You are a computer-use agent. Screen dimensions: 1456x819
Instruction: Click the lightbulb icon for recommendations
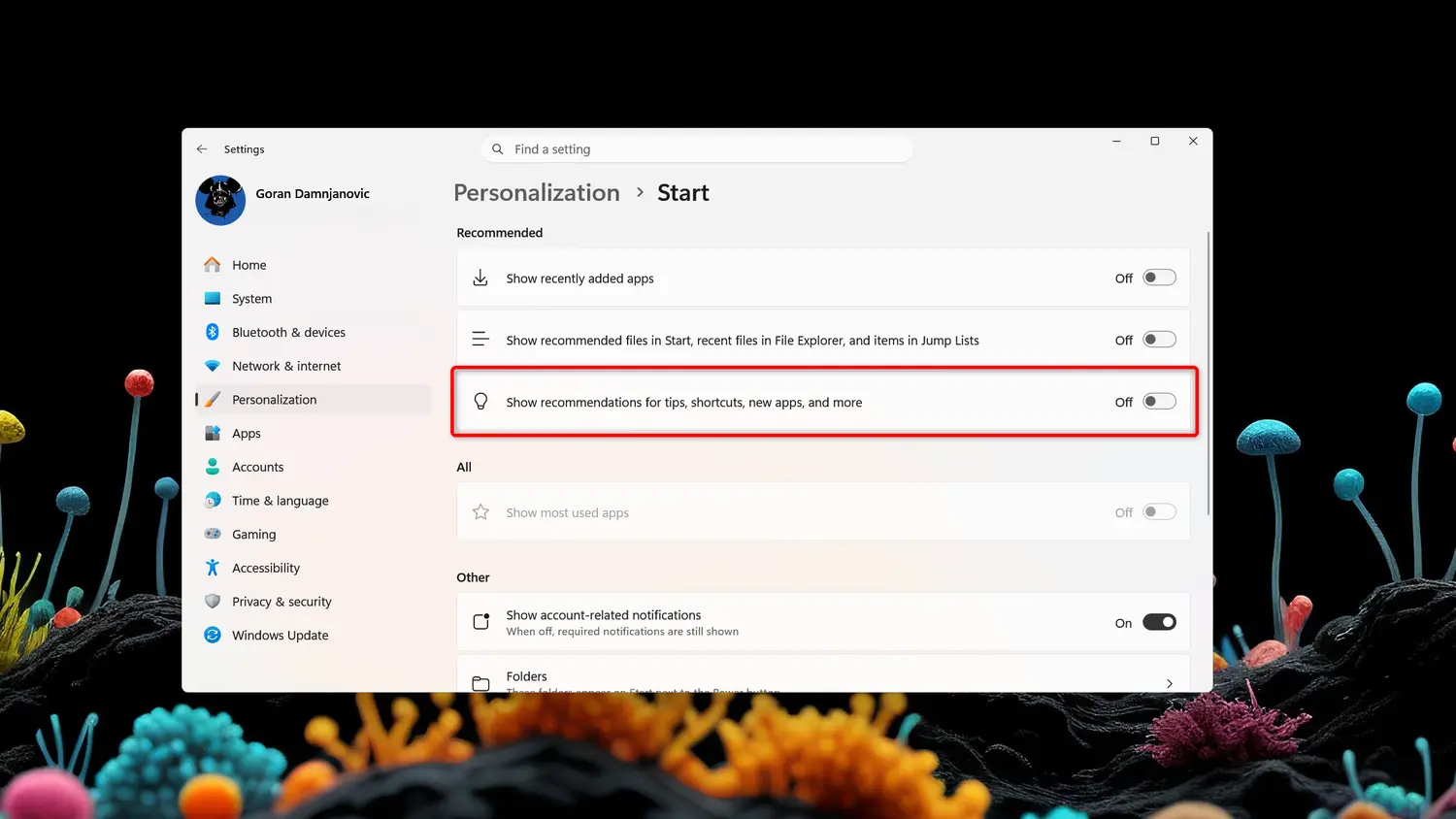pyautogui.click(x=480, y=402)
